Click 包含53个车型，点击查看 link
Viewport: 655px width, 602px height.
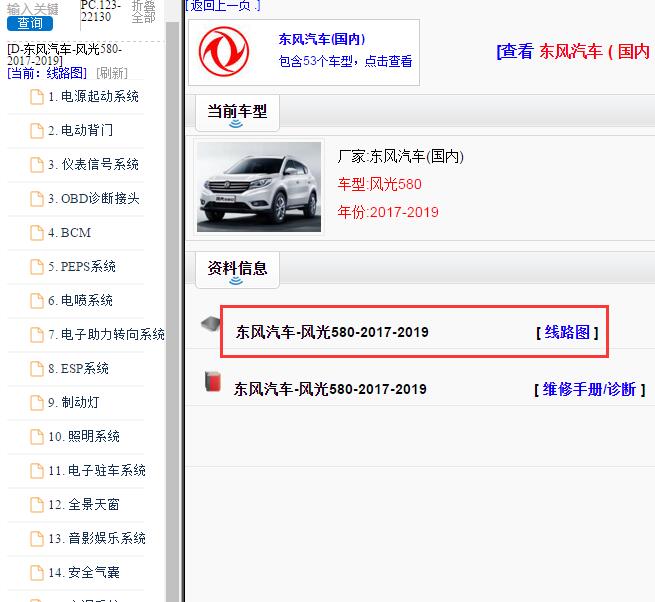[x=345, y=61]
